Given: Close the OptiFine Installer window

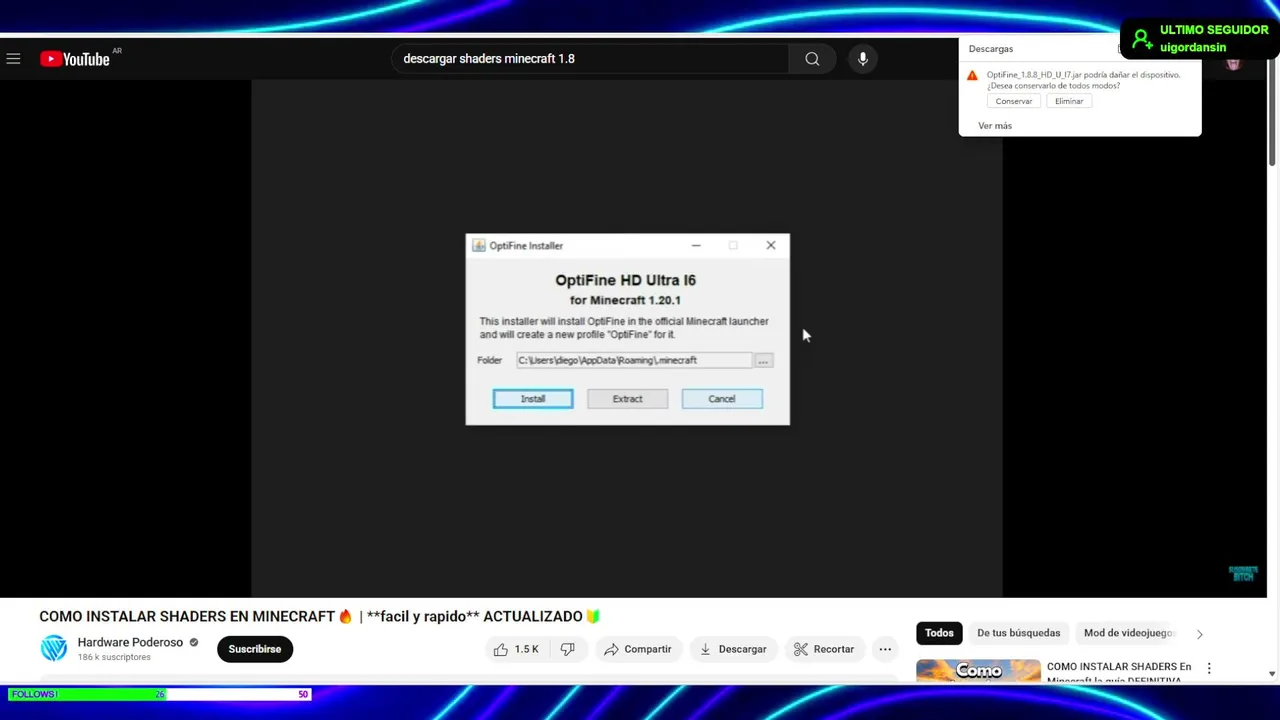Looking at the screenshot, I should (771, 245).
